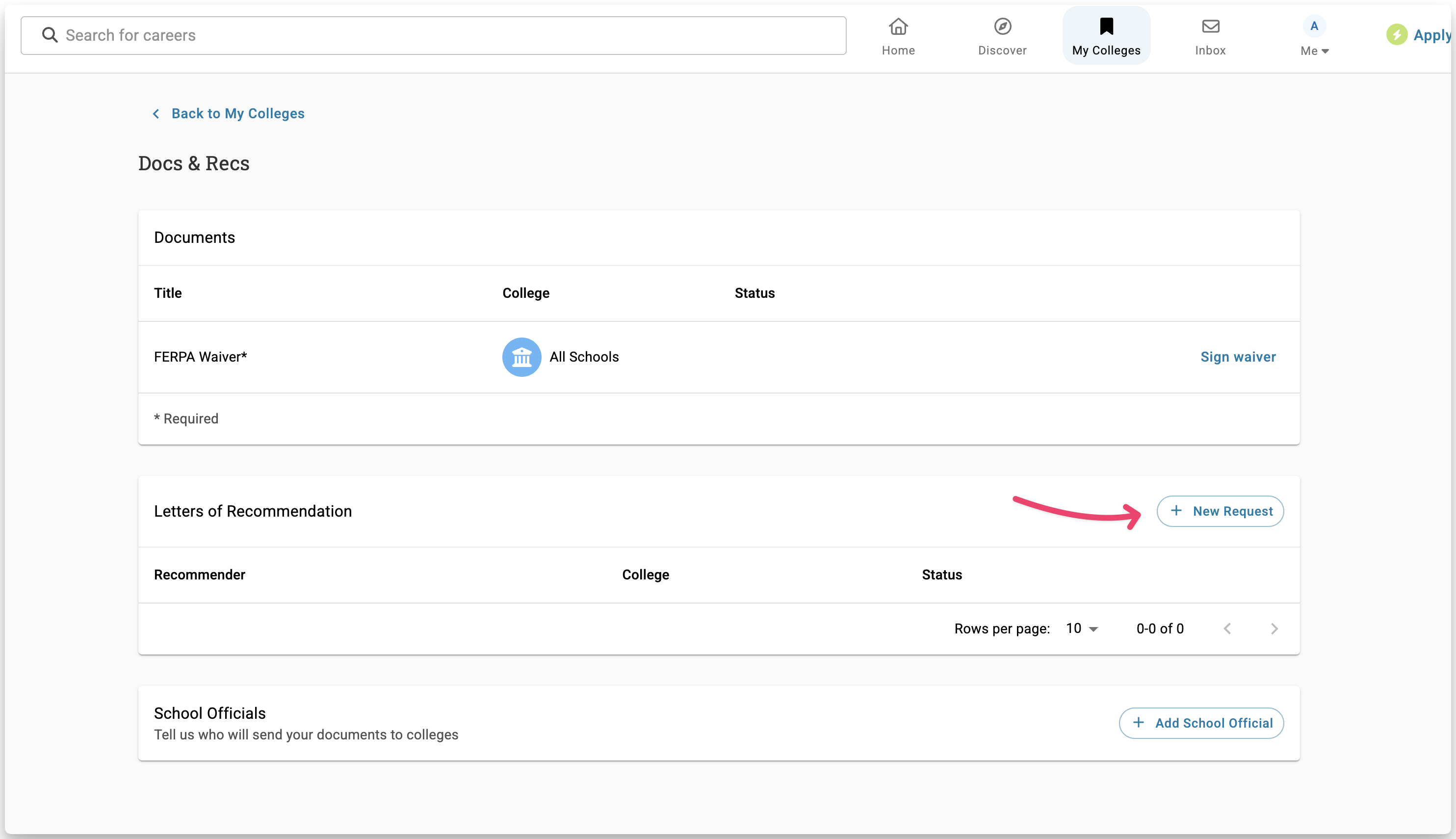Follow the Back to My Colleges link
This screenshot has width=1456, height=839.
click(237, 114)
